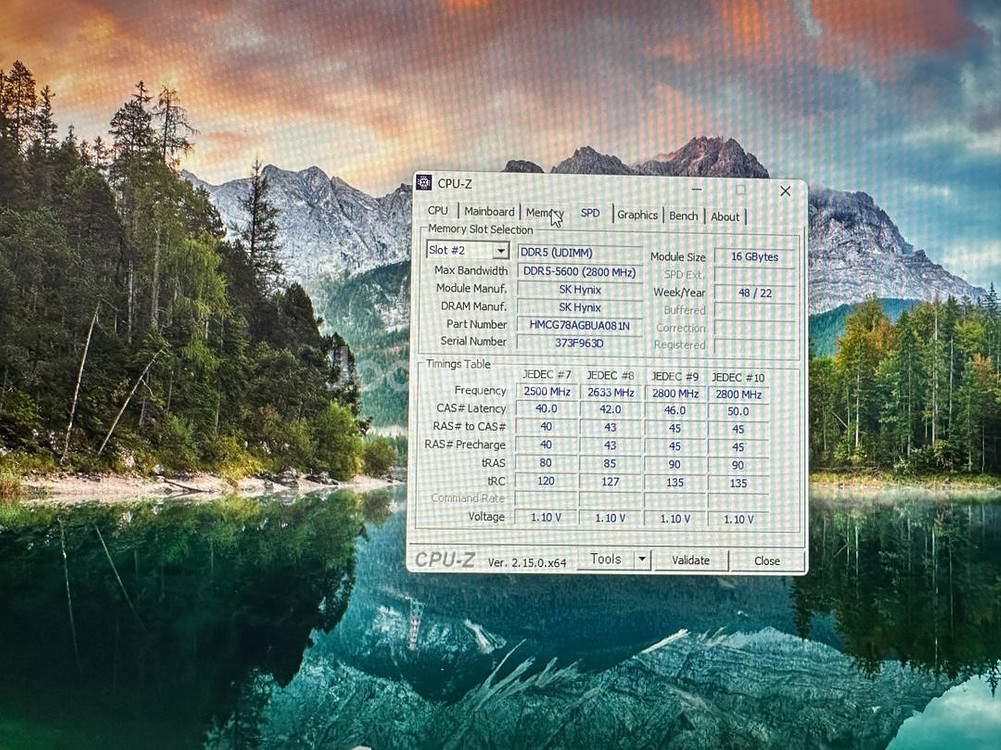Click the JEDEC #10 column header
The width and height of the screenshot is (1001, 750).
[x=738, y=377]
